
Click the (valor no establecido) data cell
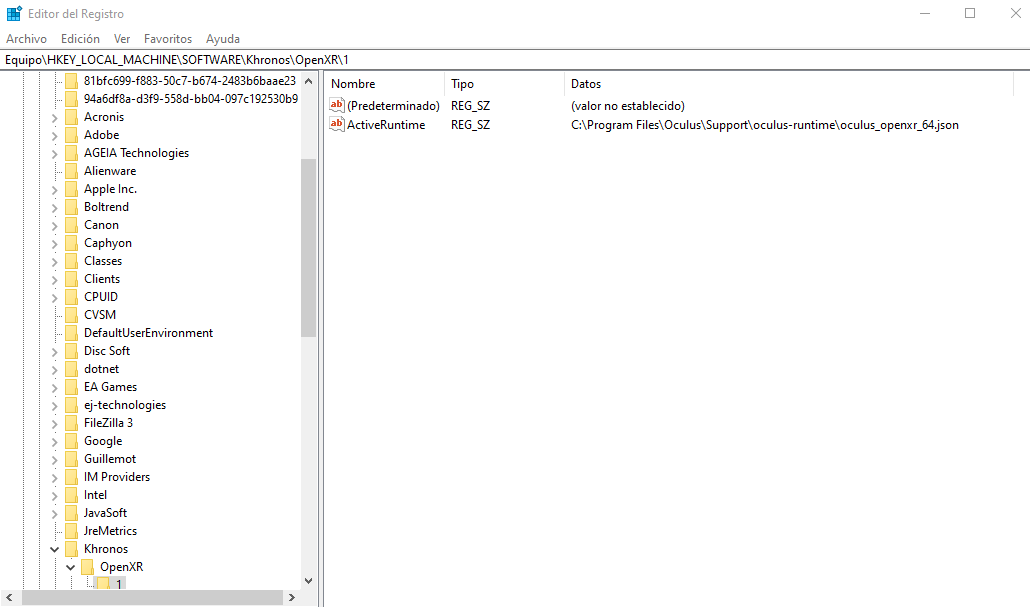pos(627,106)
